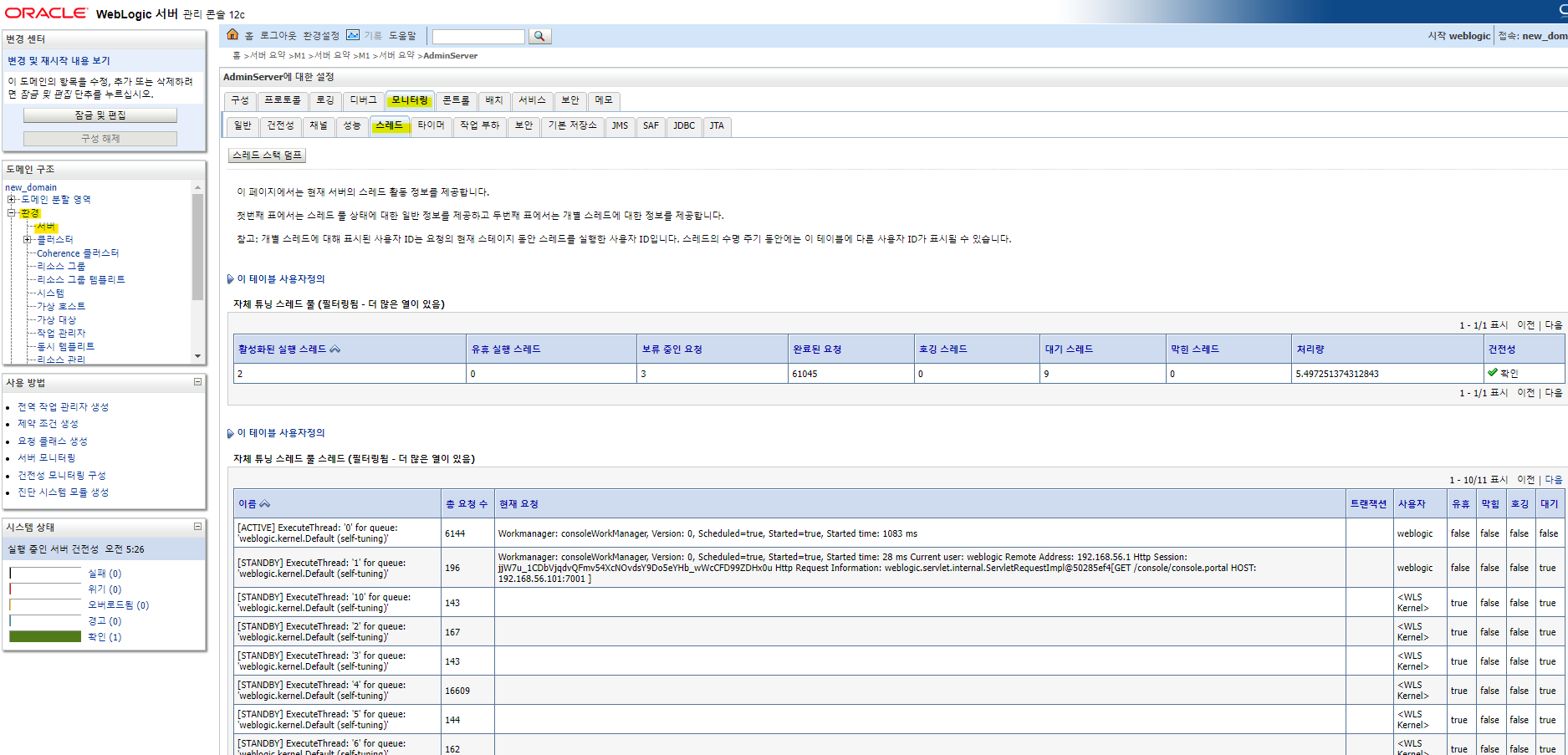Open the 구성 tab
The image size is (1568, 755).
tap(240, 100)
